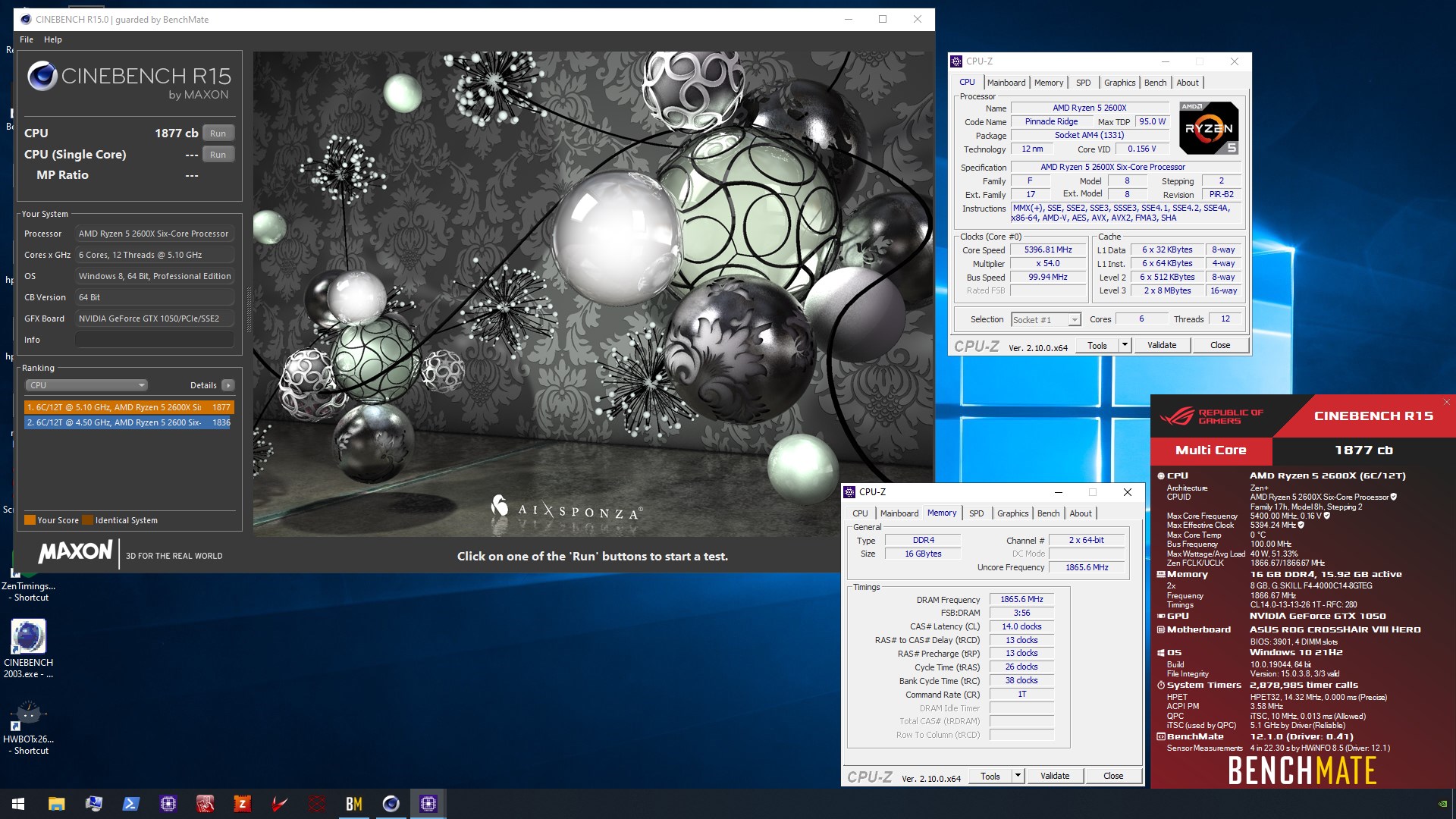Open Graphics tab in upper CPU-Z window
Screen dimensions: 1456x819
(1119, 83)
